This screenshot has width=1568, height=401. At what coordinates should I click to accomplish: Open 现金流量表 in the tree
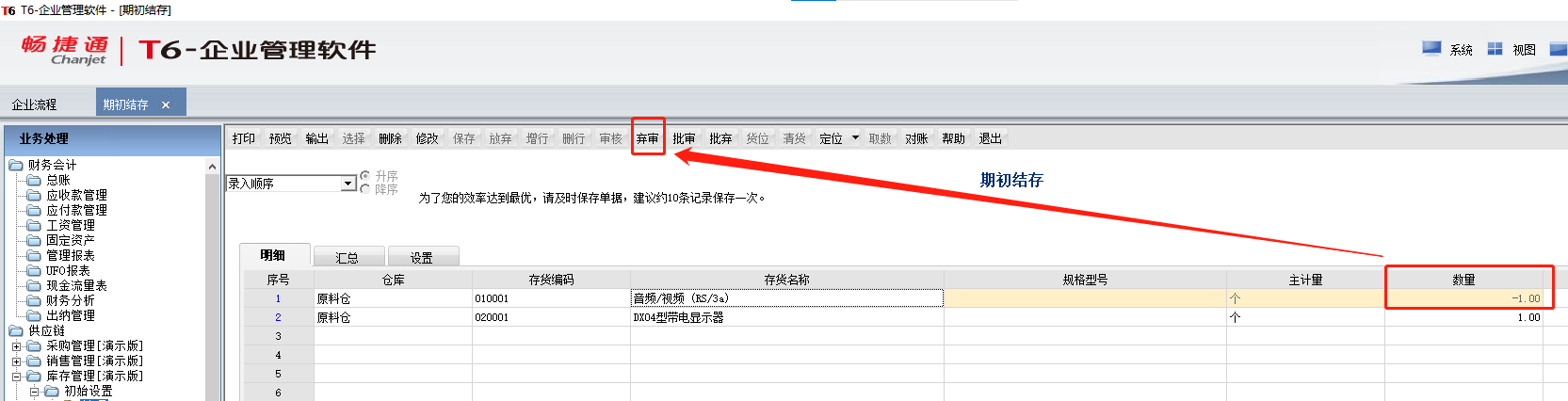tap(77, 285)
